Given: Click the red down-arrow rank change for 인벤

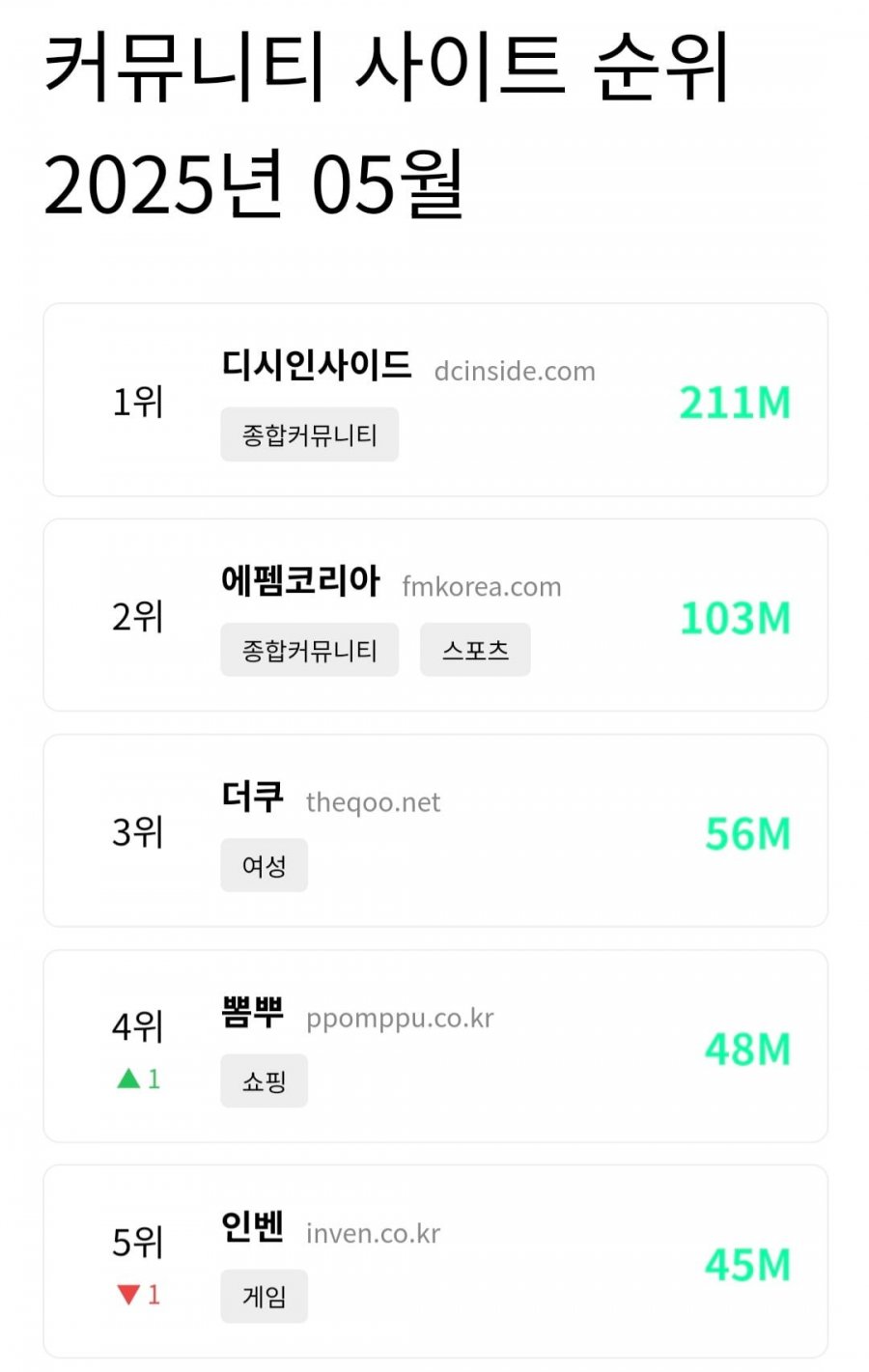Looking at the screenshot, I should tap(138, 1294).
